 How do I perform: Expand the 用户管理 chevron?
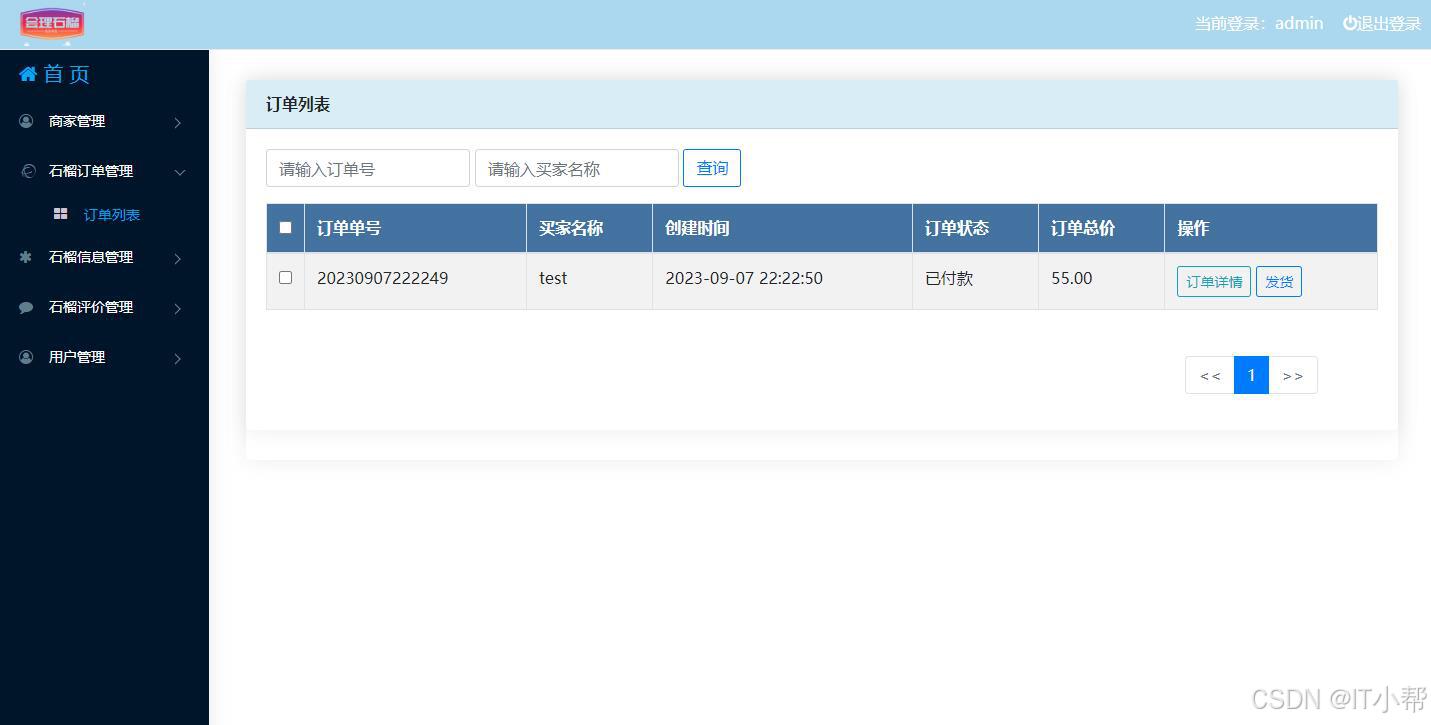(178, 358)
